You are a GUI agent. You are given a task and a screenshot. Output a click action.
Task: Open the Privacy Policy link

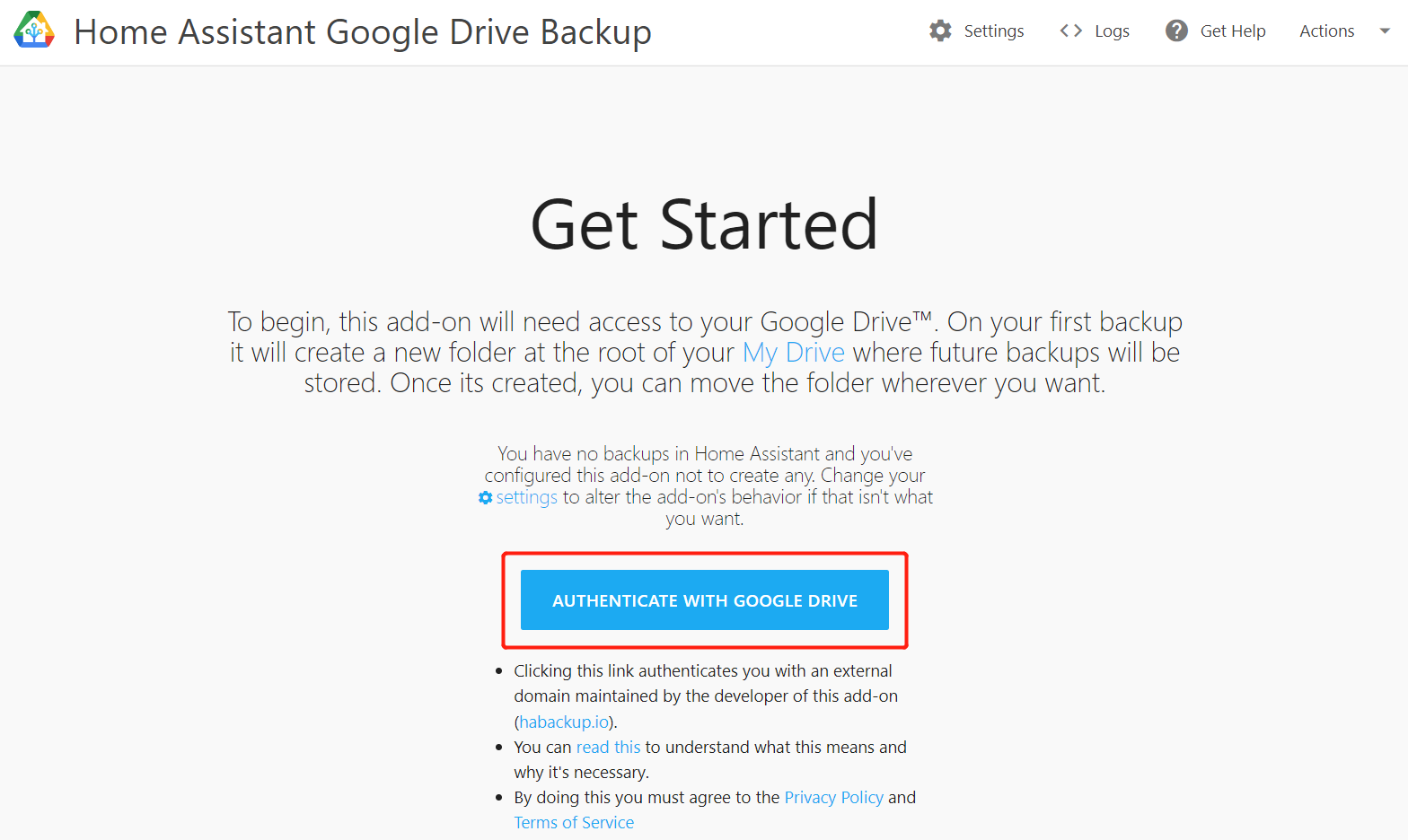coord(833,797)
